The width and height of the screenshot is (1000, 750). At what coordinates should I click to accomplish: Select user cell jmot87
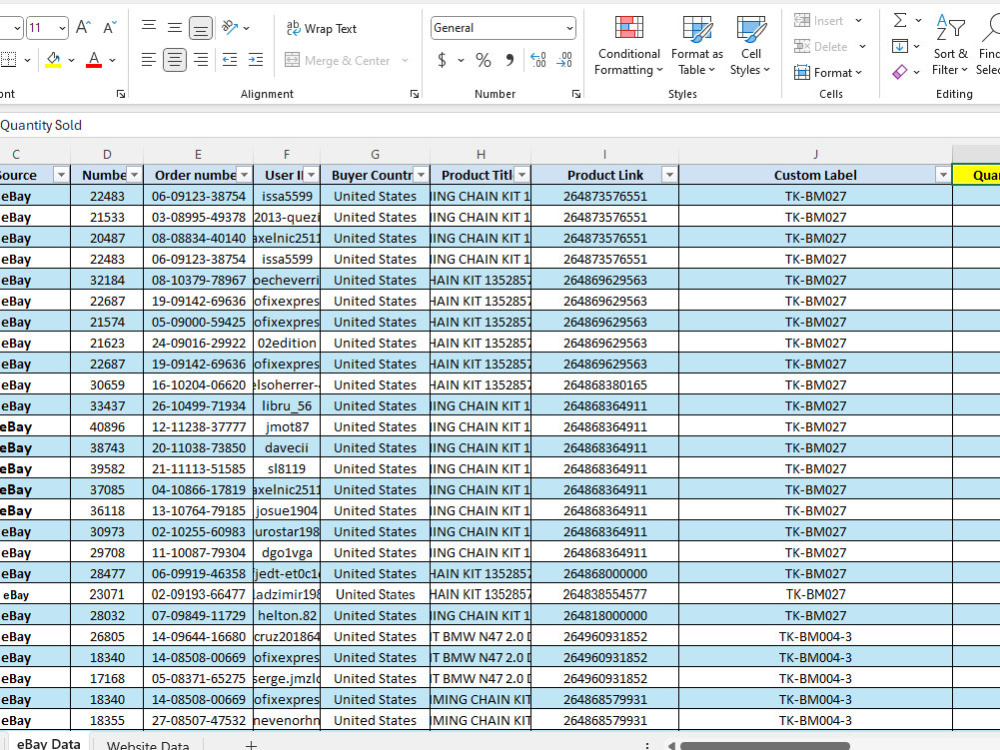click(287, 427)
